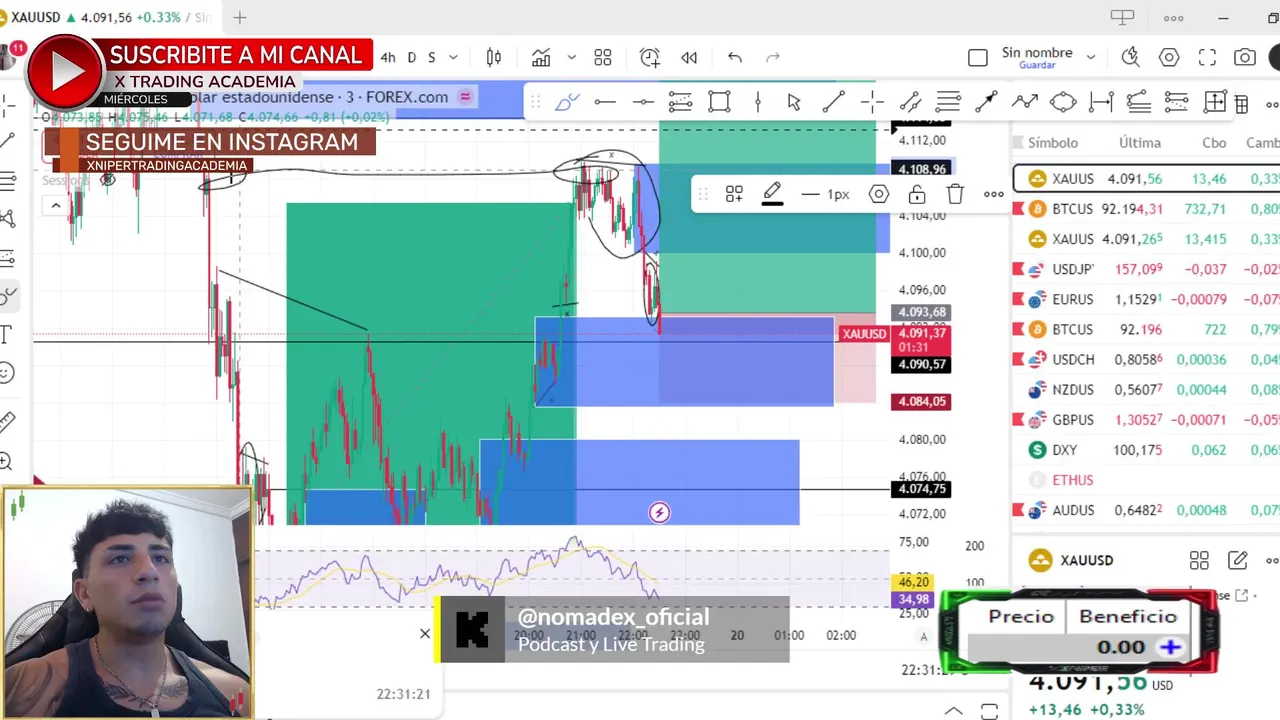Image resolution: width=1280 pixels, height=720 pixels.
Task: Toggle flag on GBPUS watchlist row
Action: tap(1018, 420)
